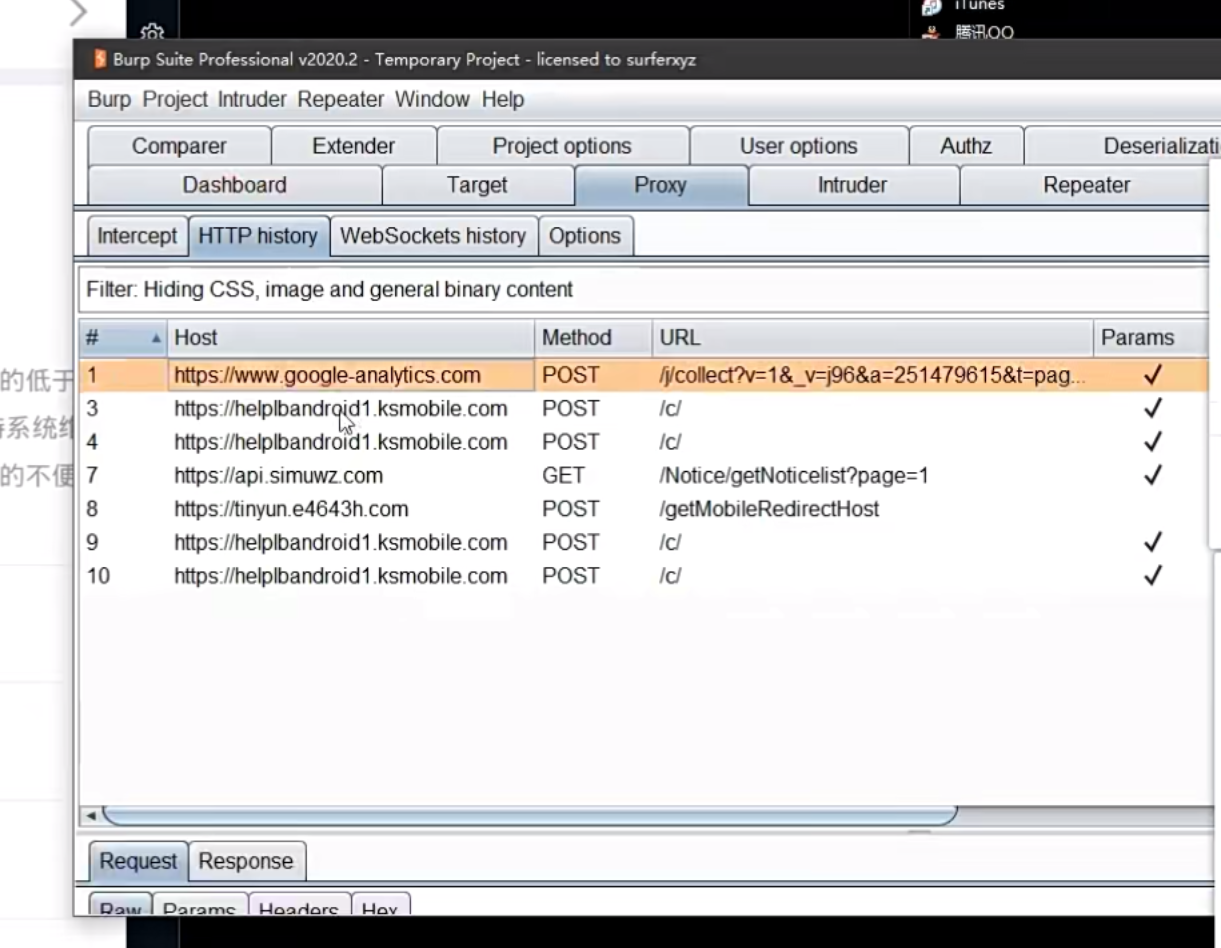The height and width of the screenshot is (948, 1221).
Task: Open the Repeater tool tab
Action: (1086, 185)
